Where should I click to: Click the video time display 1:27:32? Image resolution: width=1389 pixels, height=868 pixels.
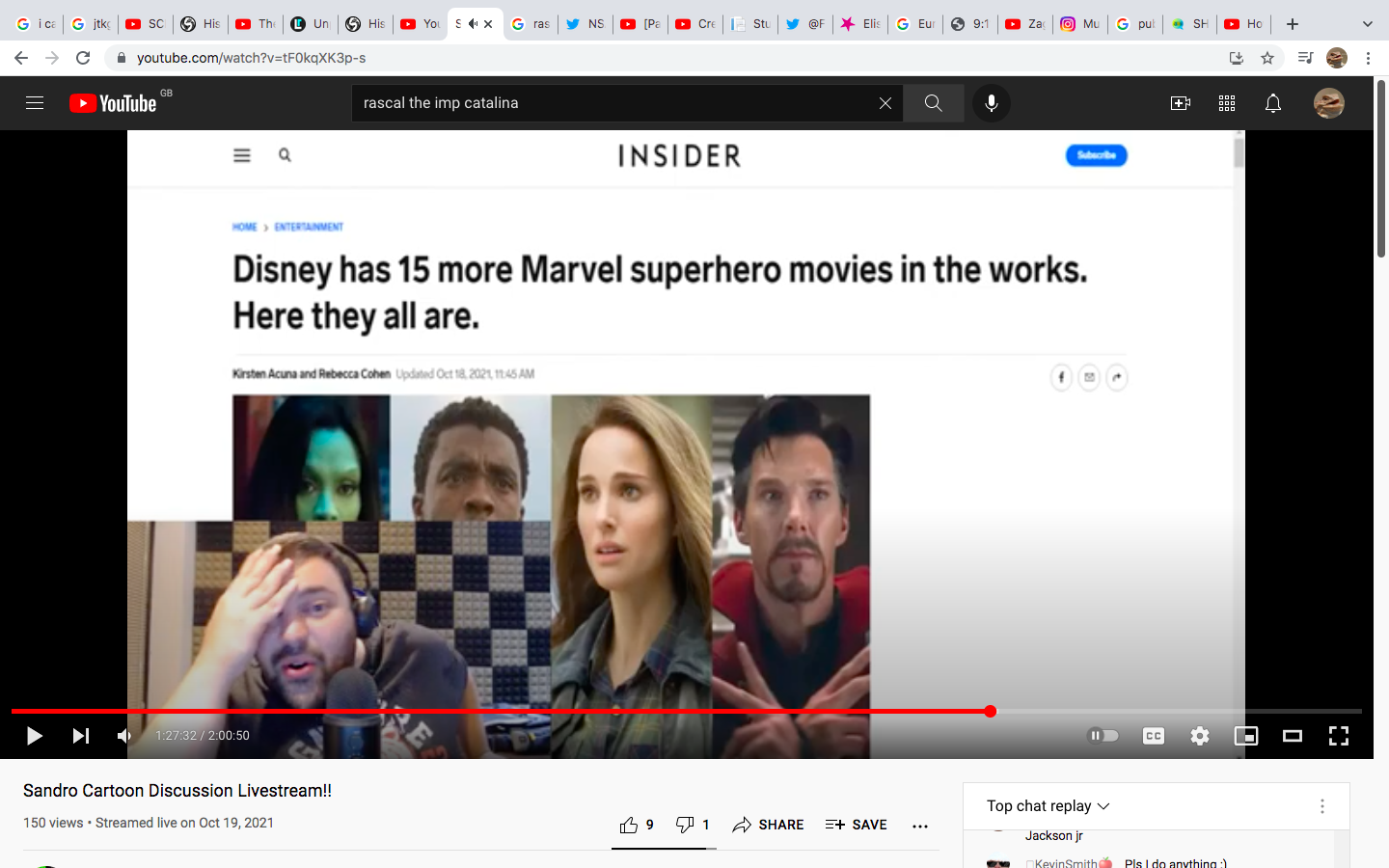(x=203, y=736)
